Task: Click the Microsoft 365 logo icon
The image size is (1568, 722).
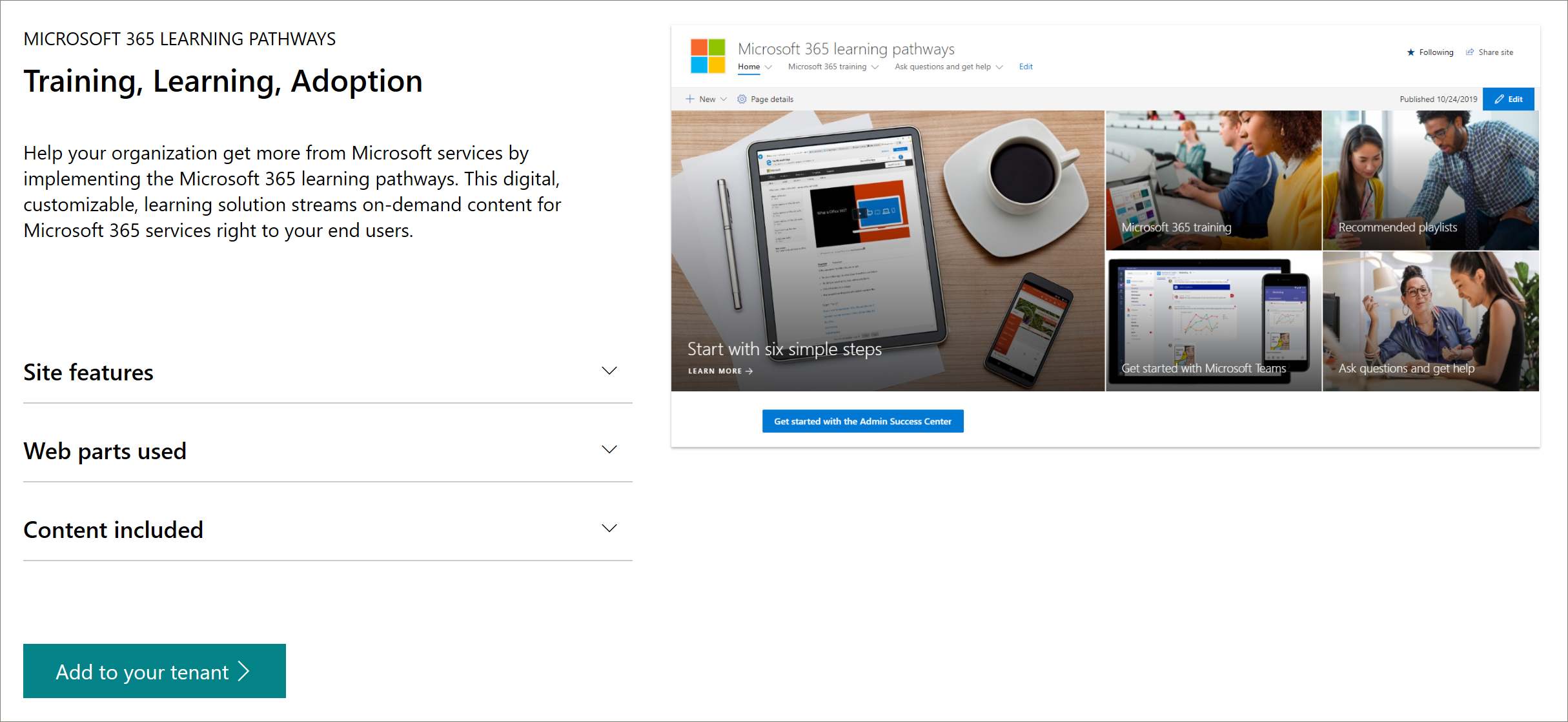Action: point(707,55)
